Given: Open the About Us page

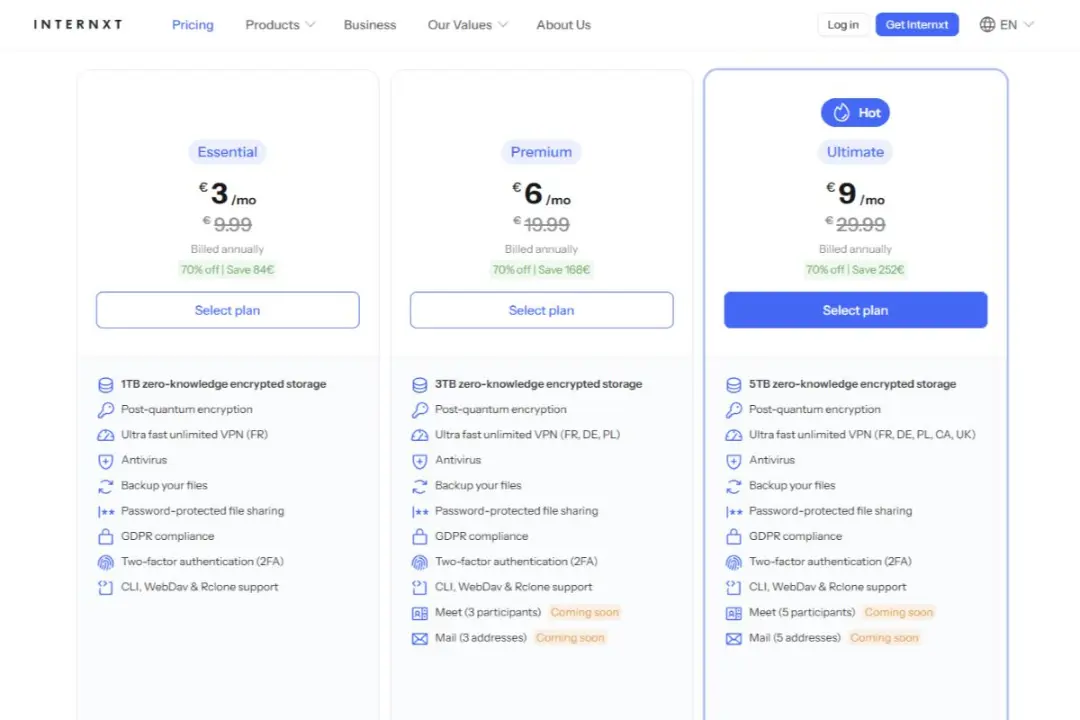Looking at the screenshot, I should [x=563, y=25].
